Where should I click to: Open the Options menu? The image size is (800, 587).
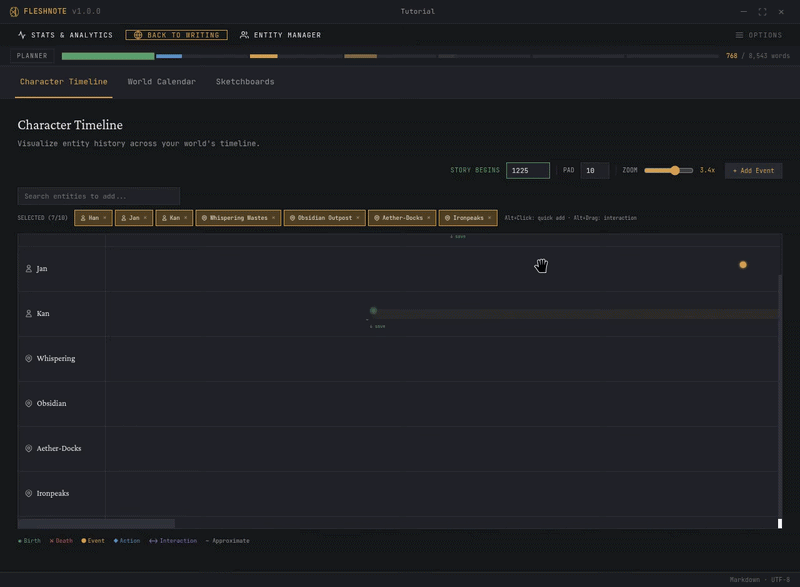759,35
